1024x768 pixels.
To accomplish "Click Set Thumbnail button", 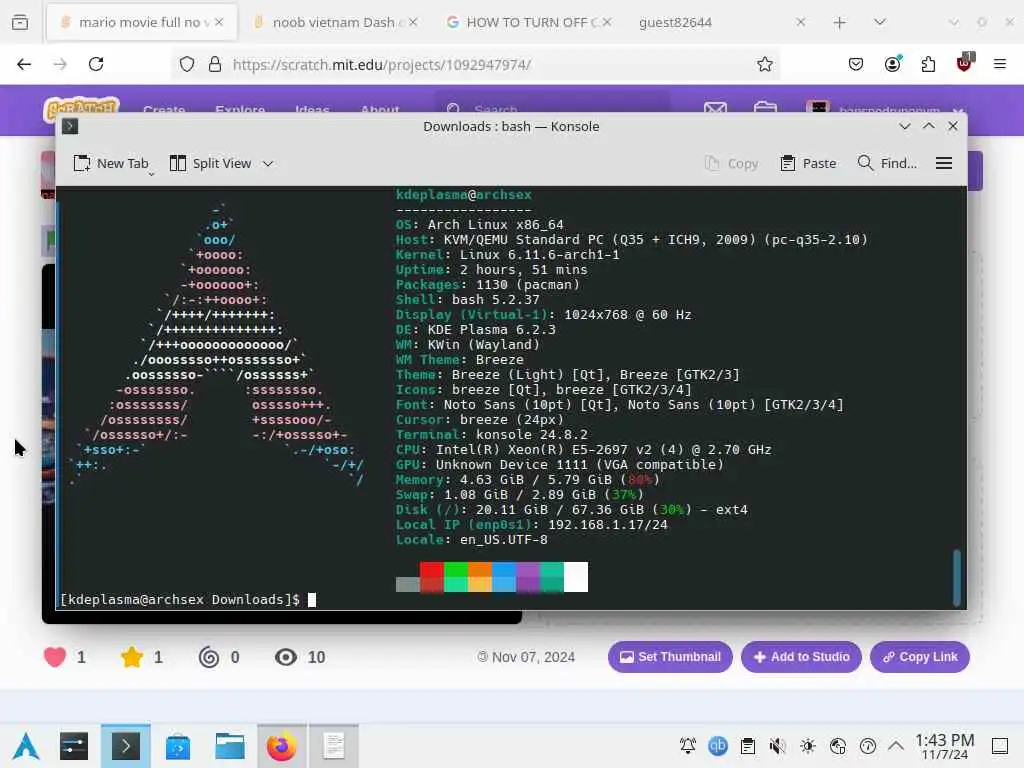I will (x=670, y=657).
